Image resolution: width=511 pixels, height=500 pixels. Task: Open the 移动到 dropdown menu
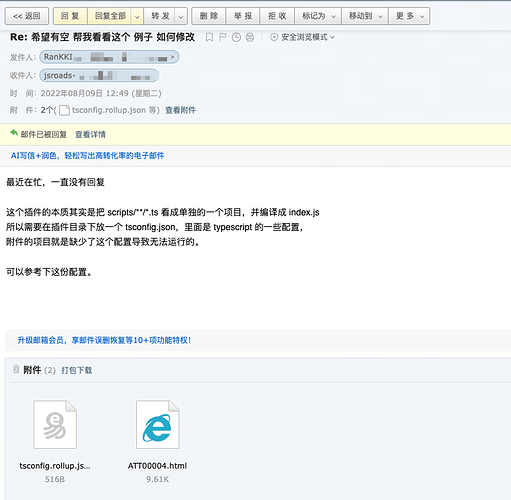coord(365,16)
